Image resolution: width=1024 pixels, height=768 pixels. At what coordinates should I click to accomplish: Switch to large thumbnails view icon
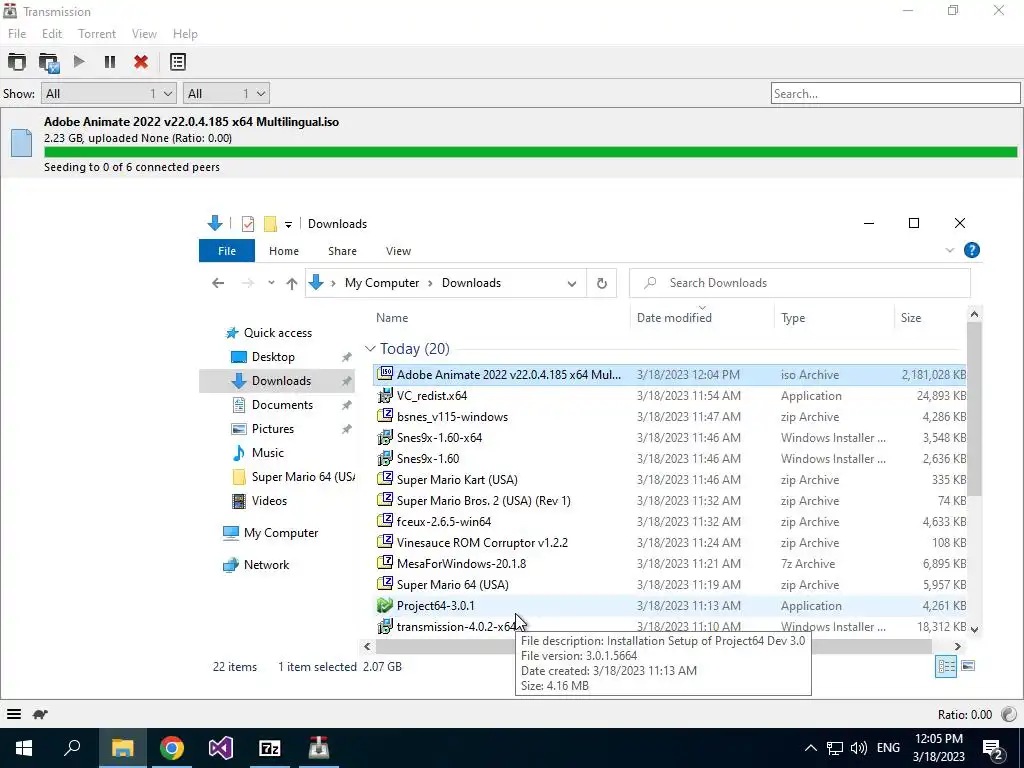pyautogui.click(x=968, y=666)
